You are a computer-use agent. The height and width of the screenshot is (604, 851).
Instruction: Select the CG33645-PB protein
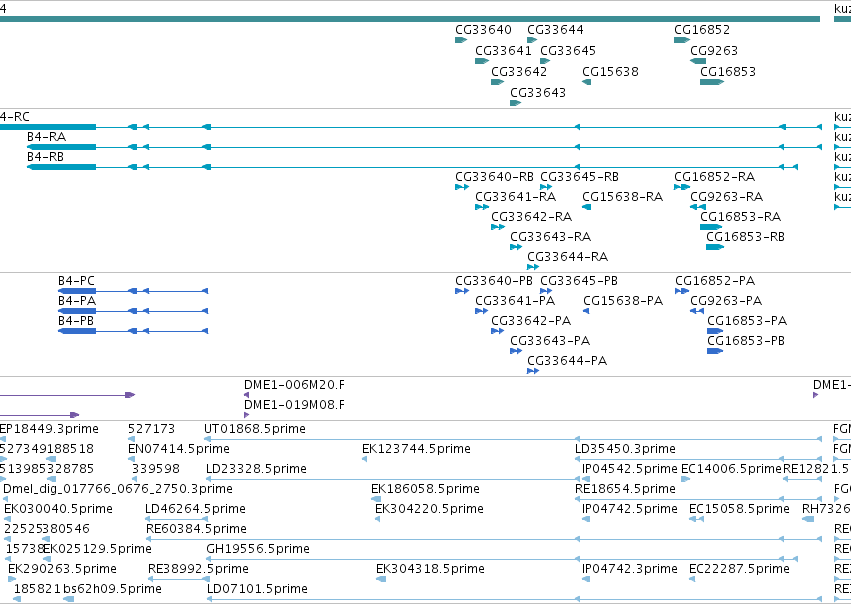pyautogui.click(x=546, y=291)
